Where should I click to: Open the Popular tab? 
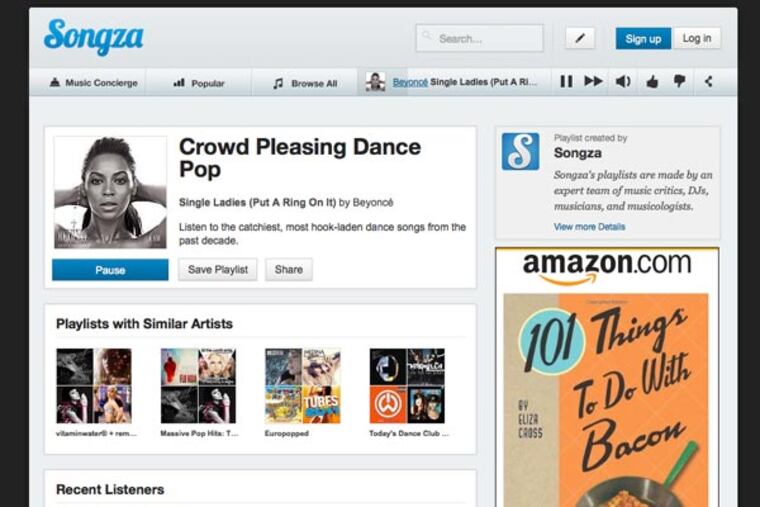tap(199, 83)
